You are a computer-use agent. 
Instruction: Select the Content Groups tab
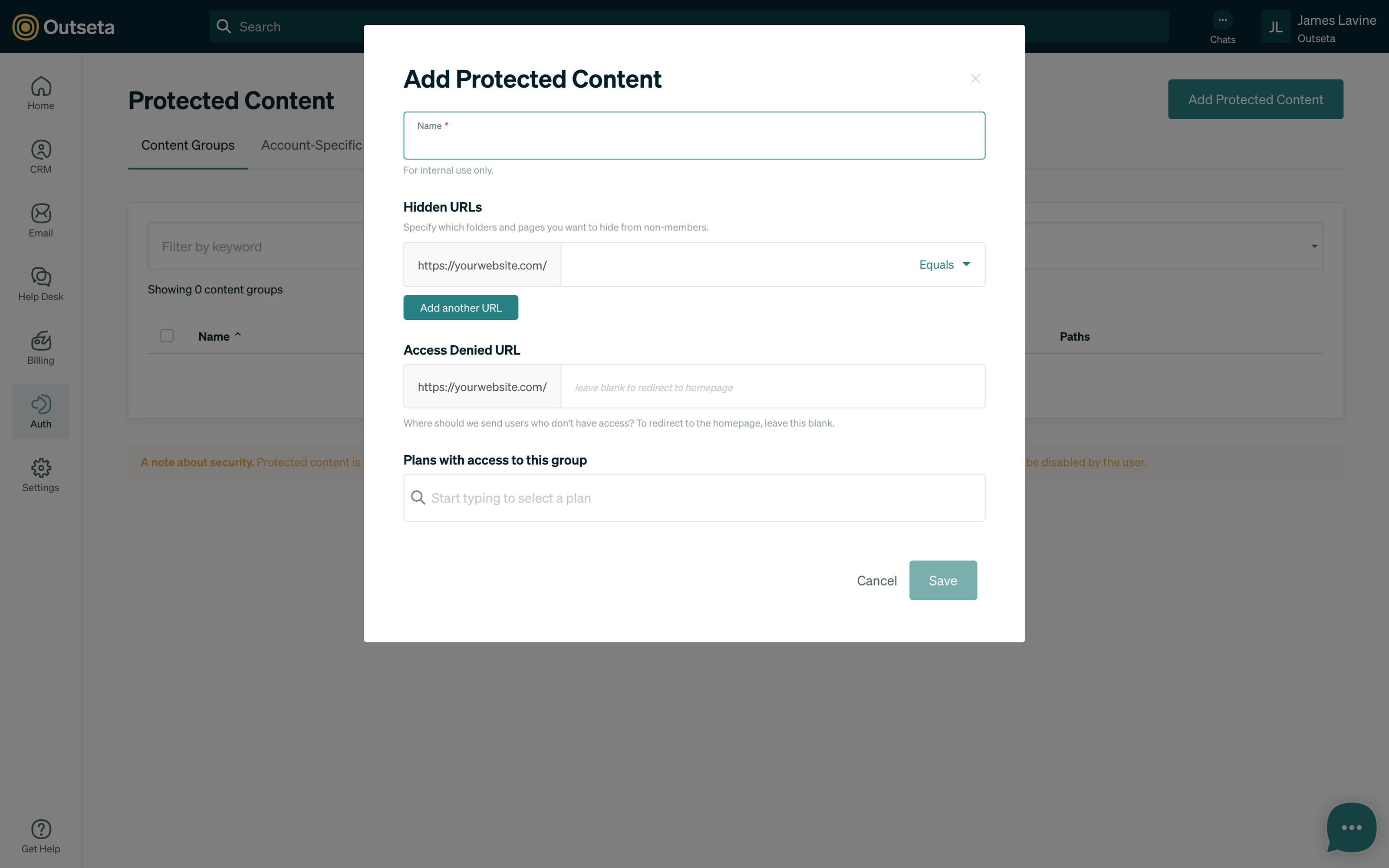click(x=188, y=145)
